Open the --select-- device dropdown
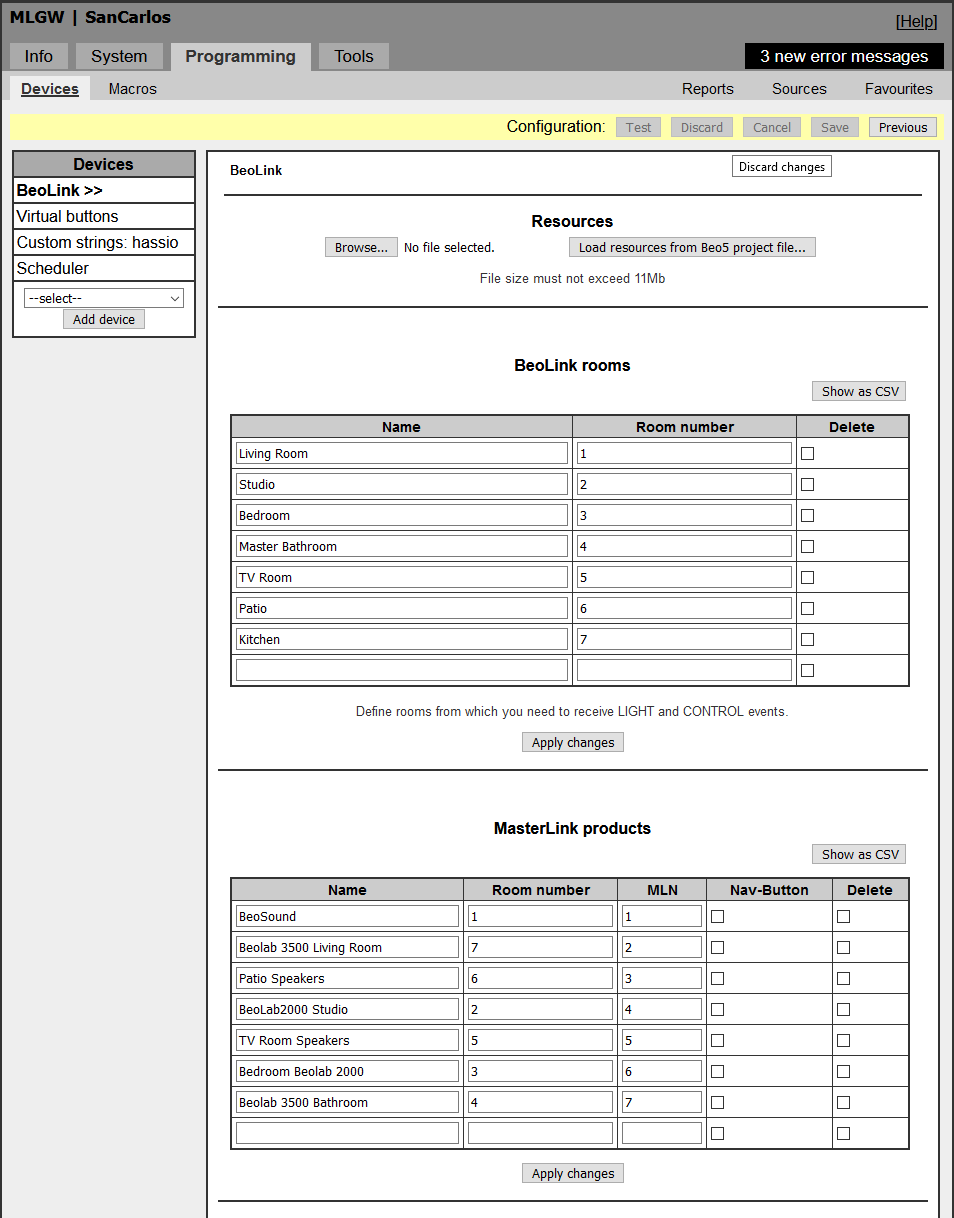 pyautogui.click(x=104, y=298)
